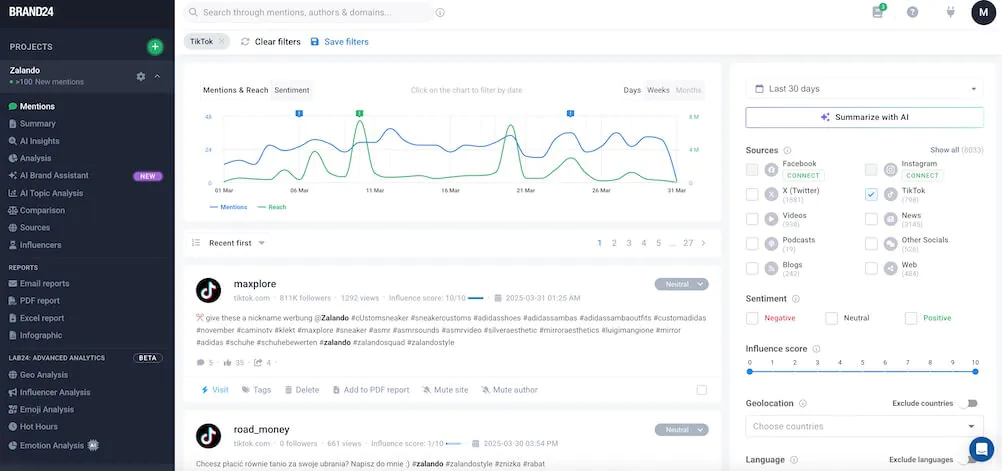Open maxplore Neutral sentiment dropdown

pyautogui.click(x=681, y=284)
